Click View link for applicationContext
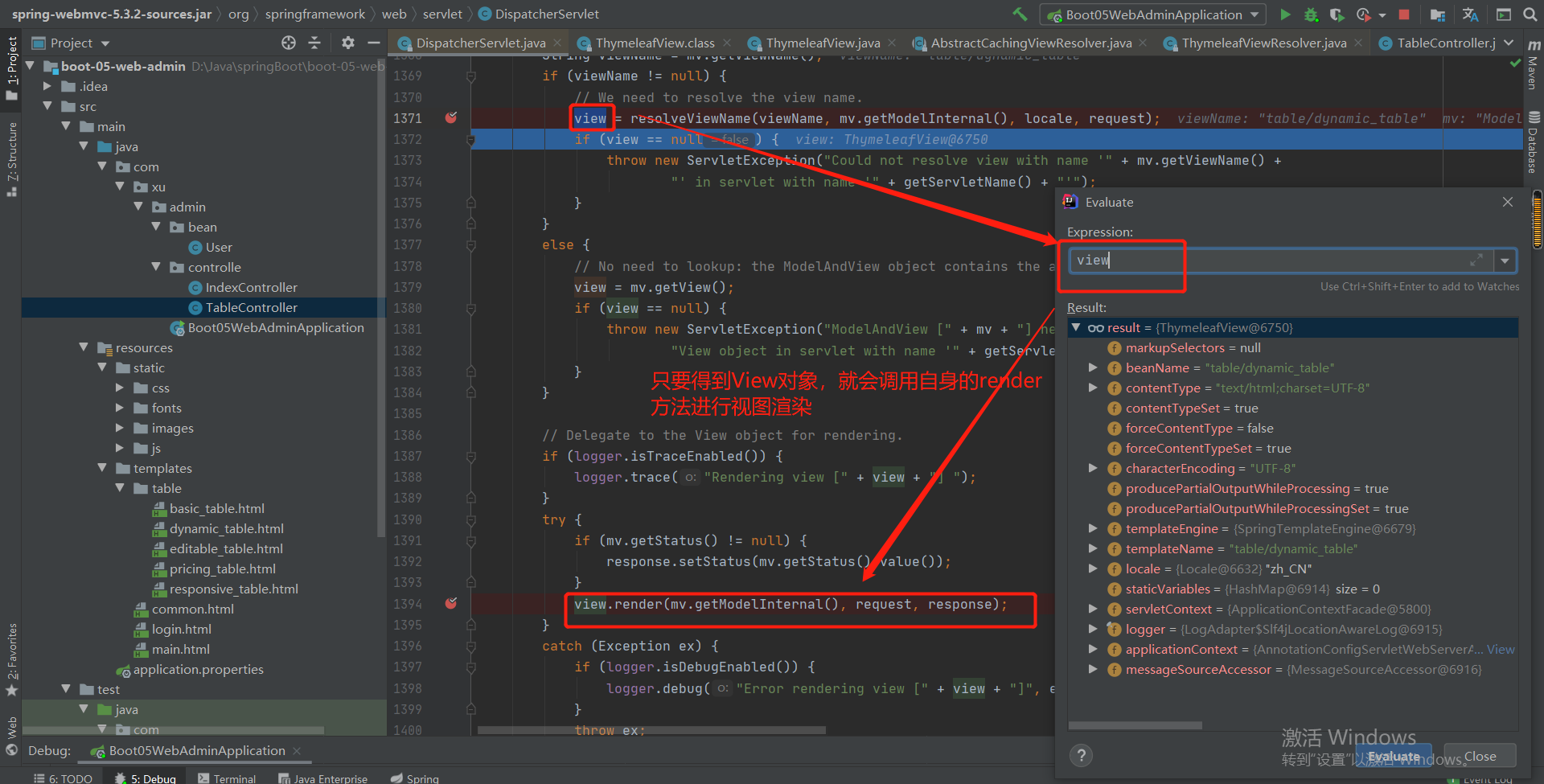1544x784 pixels. pos(1501,650)
